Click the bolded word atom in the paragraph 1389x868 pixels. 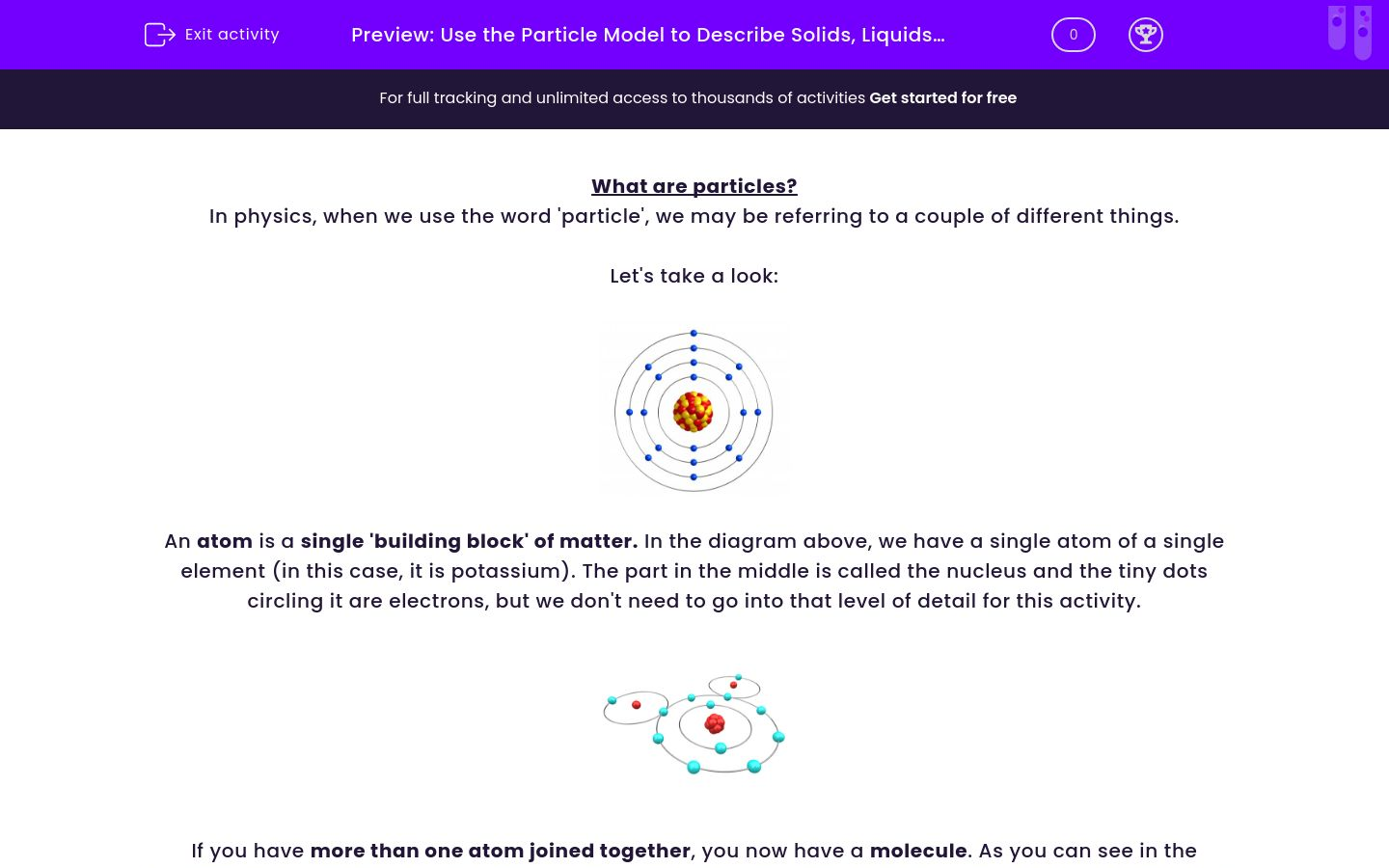pos(224,541)
